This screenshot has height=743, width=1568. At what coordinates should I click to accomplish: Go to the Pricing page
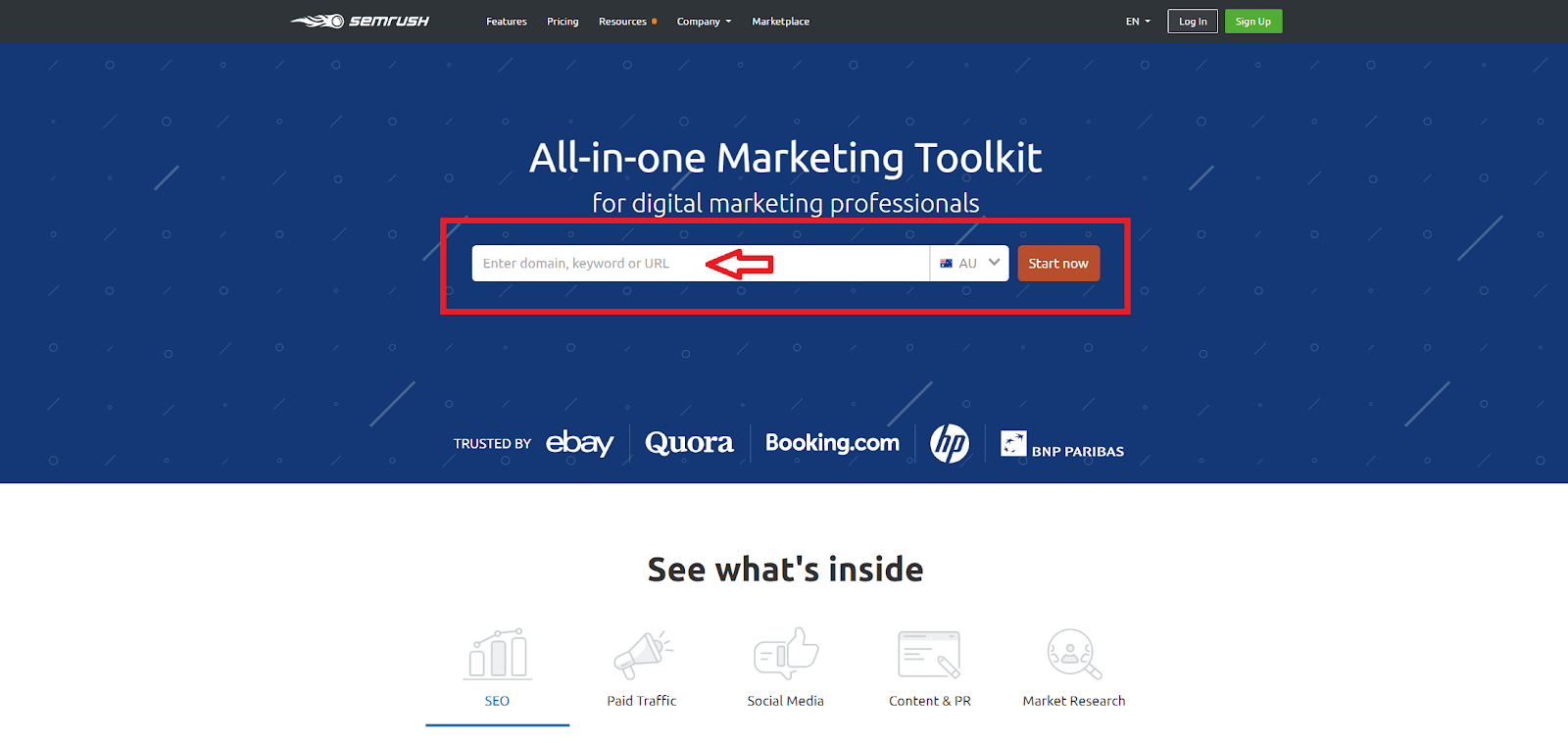click(x=563, y=22)
